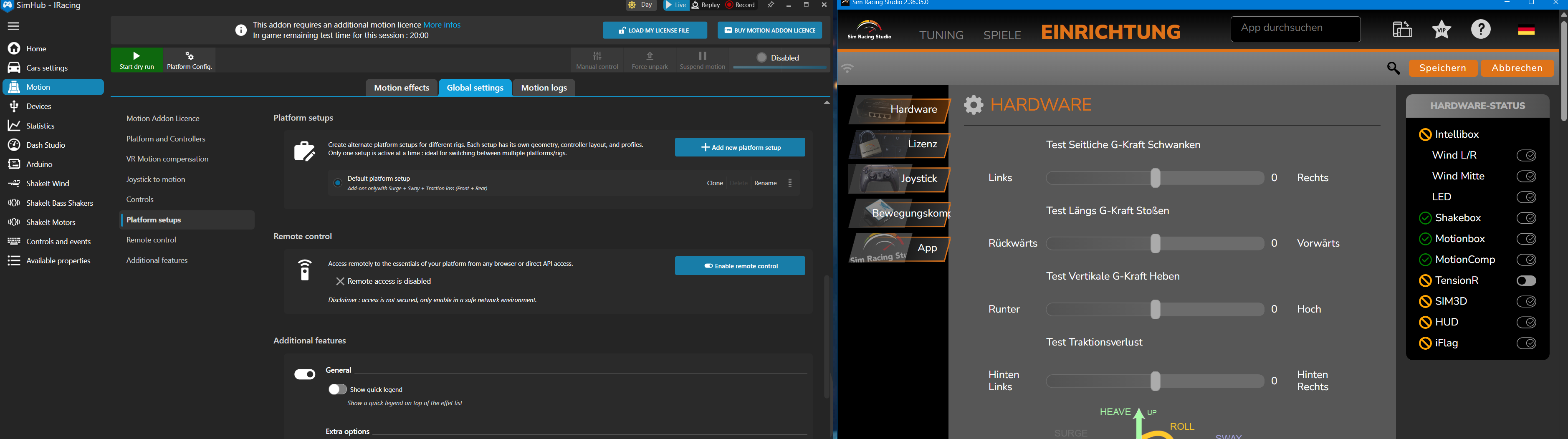Select Day theme toggle in title bar
The image size is (1568, 439).
click(x=642, y=5)
